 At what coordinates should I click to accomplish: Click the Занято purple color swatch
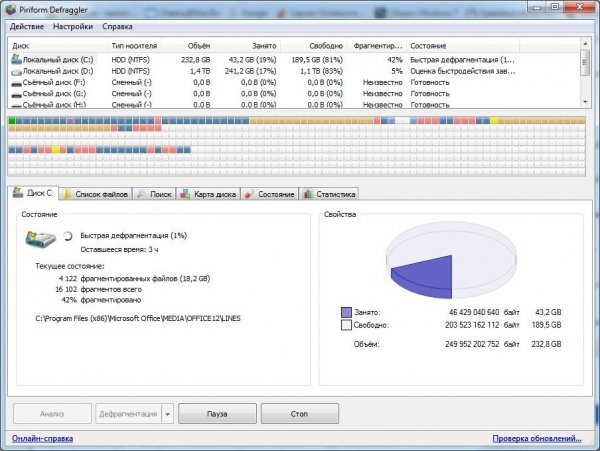(x=346, y=312)
